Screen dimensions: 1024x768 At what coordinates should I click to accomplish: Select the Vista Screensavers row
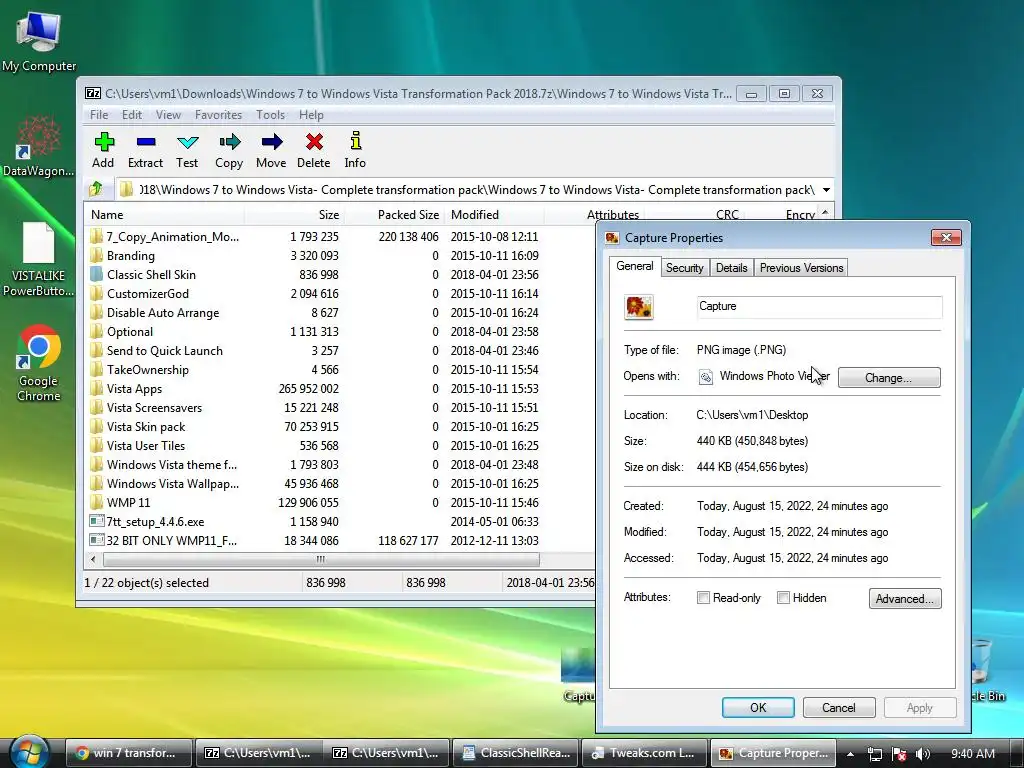click(340, 408)
